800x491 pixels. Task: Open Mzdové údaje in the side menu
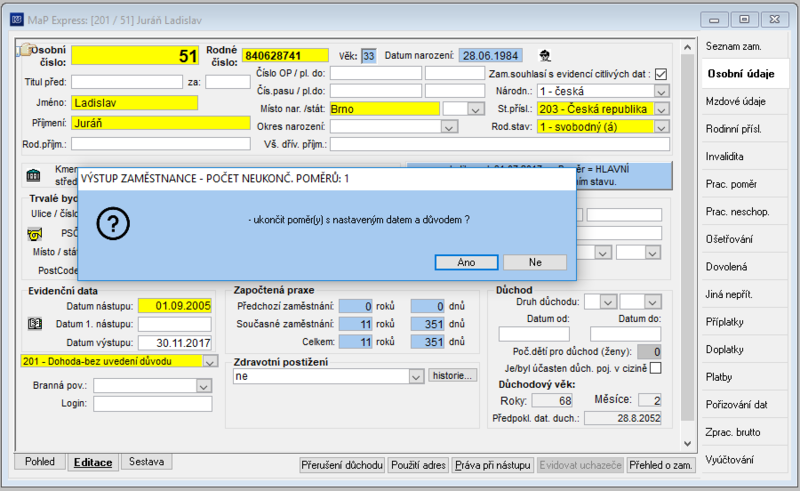tap(736, 102)
